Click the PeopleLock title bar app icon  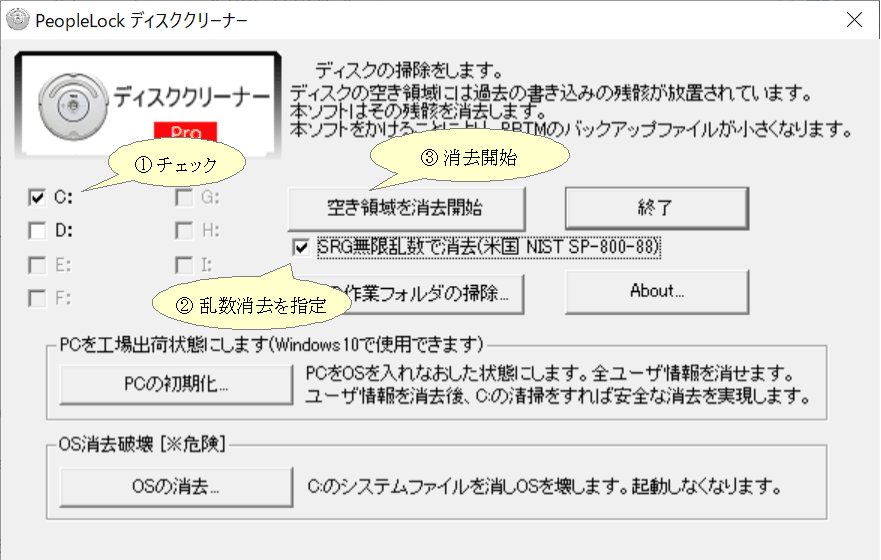click(x=17, y=20)
